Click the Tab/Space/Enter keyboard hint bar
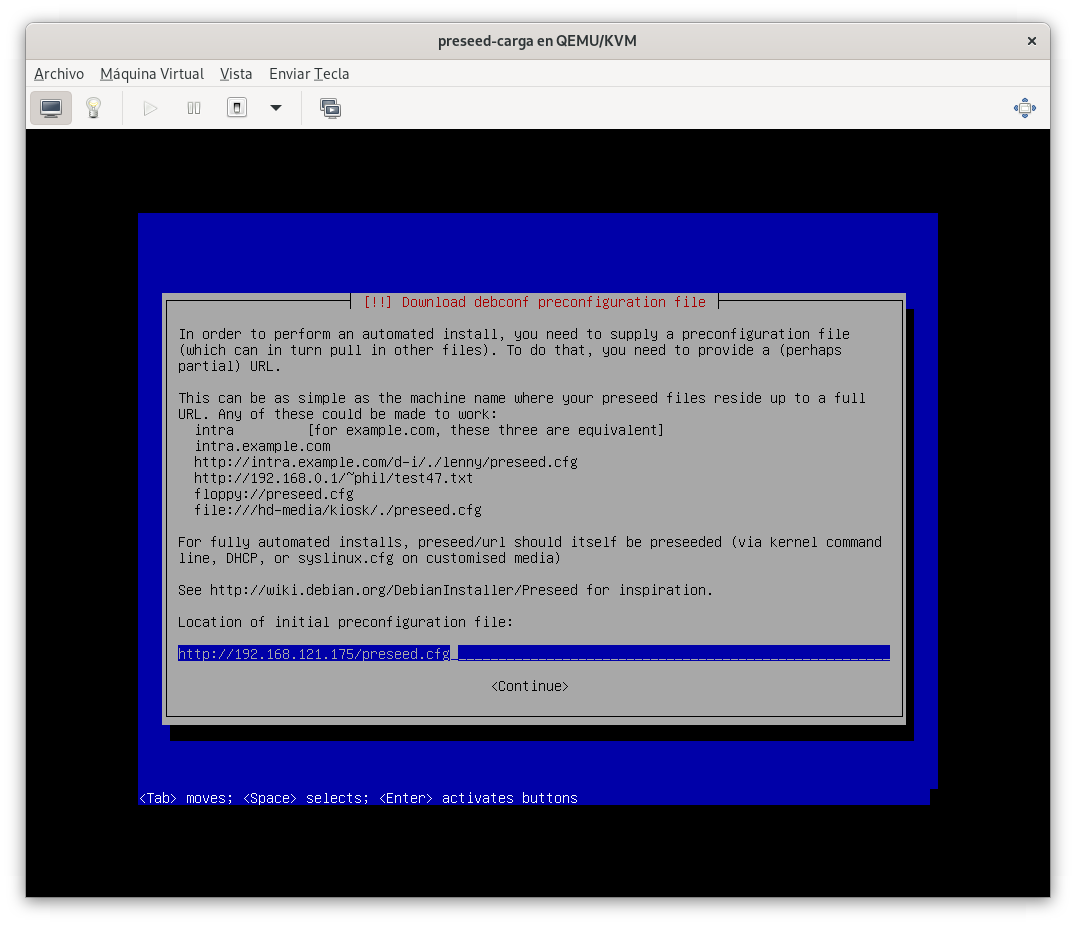Screen dimensions: 1076x926 pyautogui.click(x=358, y=798)
